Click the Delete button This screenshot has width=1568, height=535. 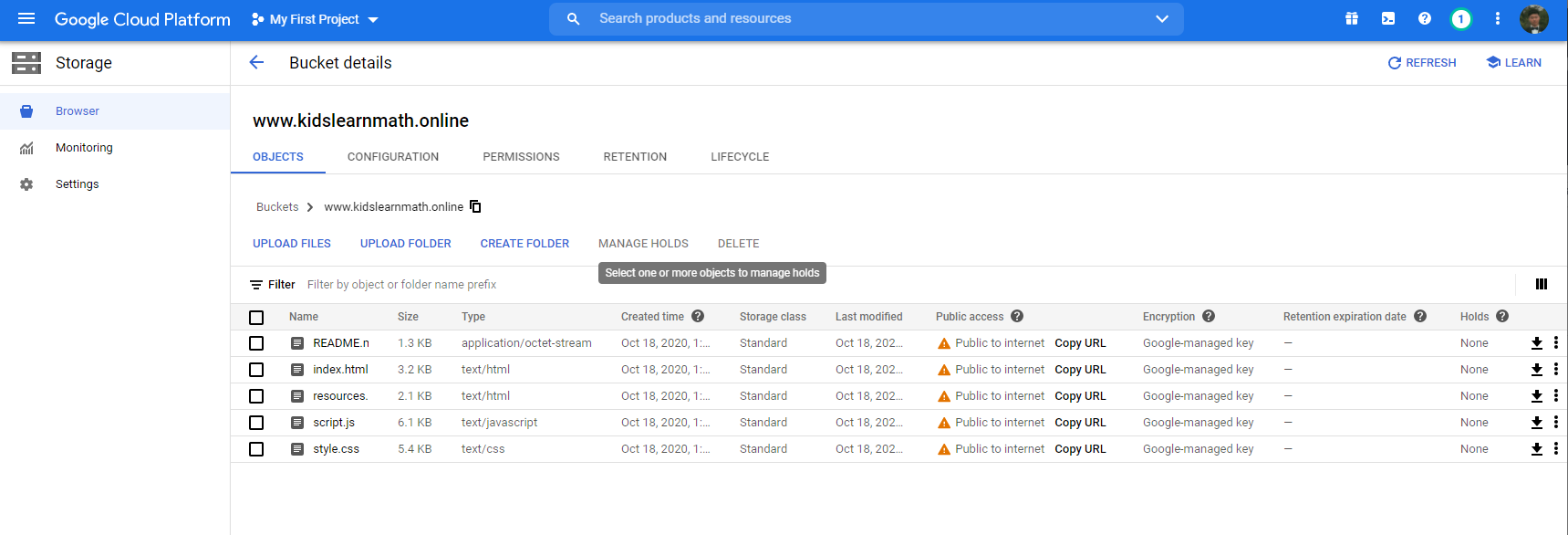coord(739,244)
